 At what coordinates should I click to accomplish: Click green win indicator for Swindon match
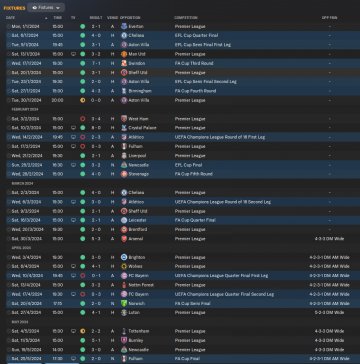point(82,63)
